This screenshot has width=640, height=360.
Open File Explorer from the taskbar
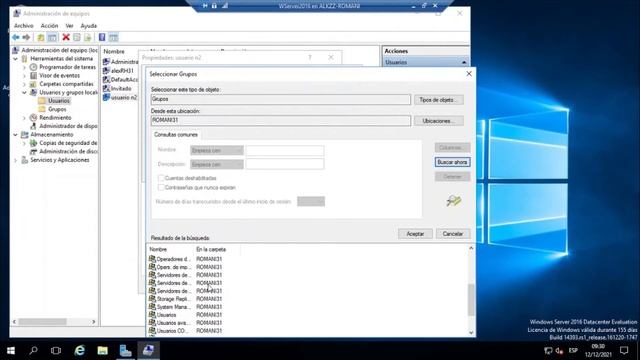[x=102, y=351]
